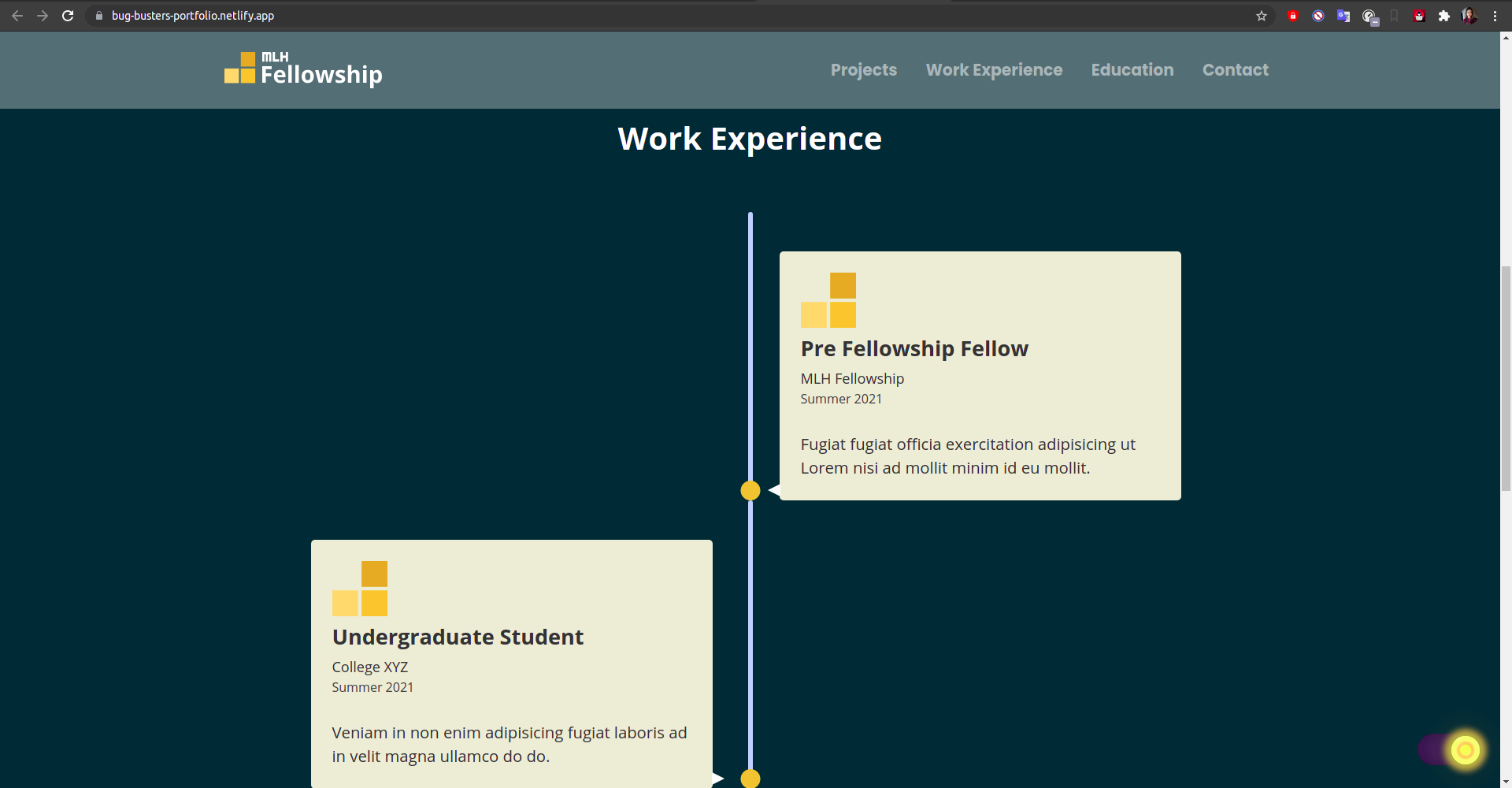Image resolution: width=1512 pixels, height=788 pixels.
Task: Open the Google Translate extension
Action: [1343, 16]
